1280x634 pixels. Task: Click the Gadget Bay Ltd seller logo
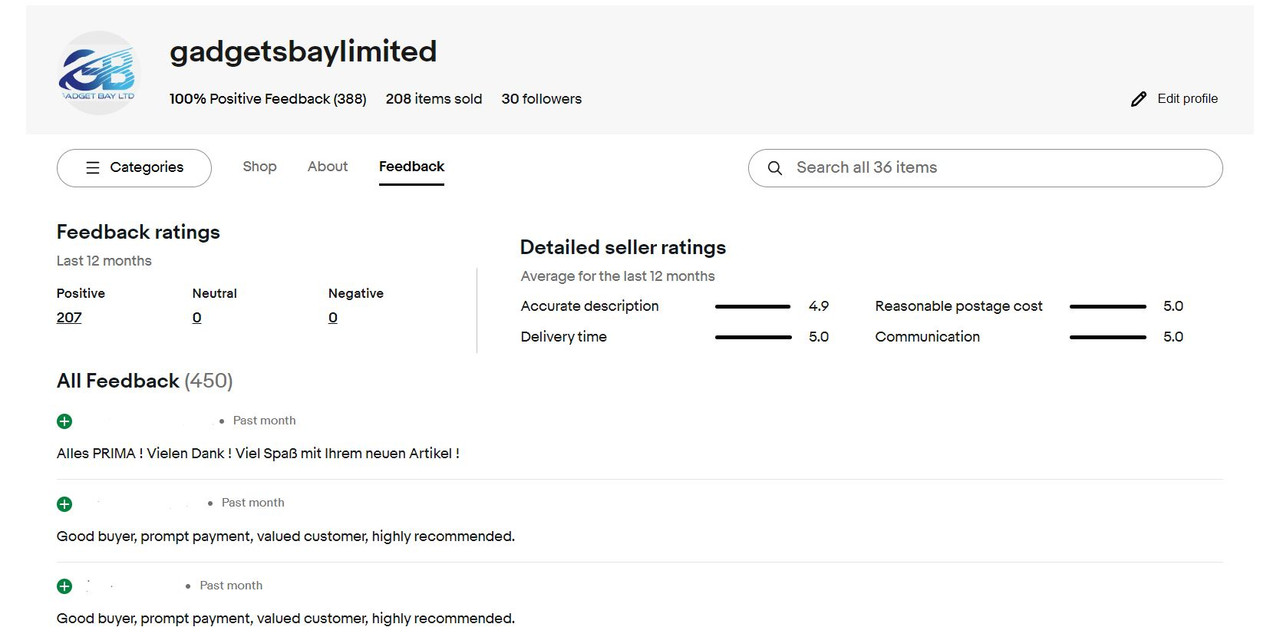pyautogui.click(x=97, y=72)
